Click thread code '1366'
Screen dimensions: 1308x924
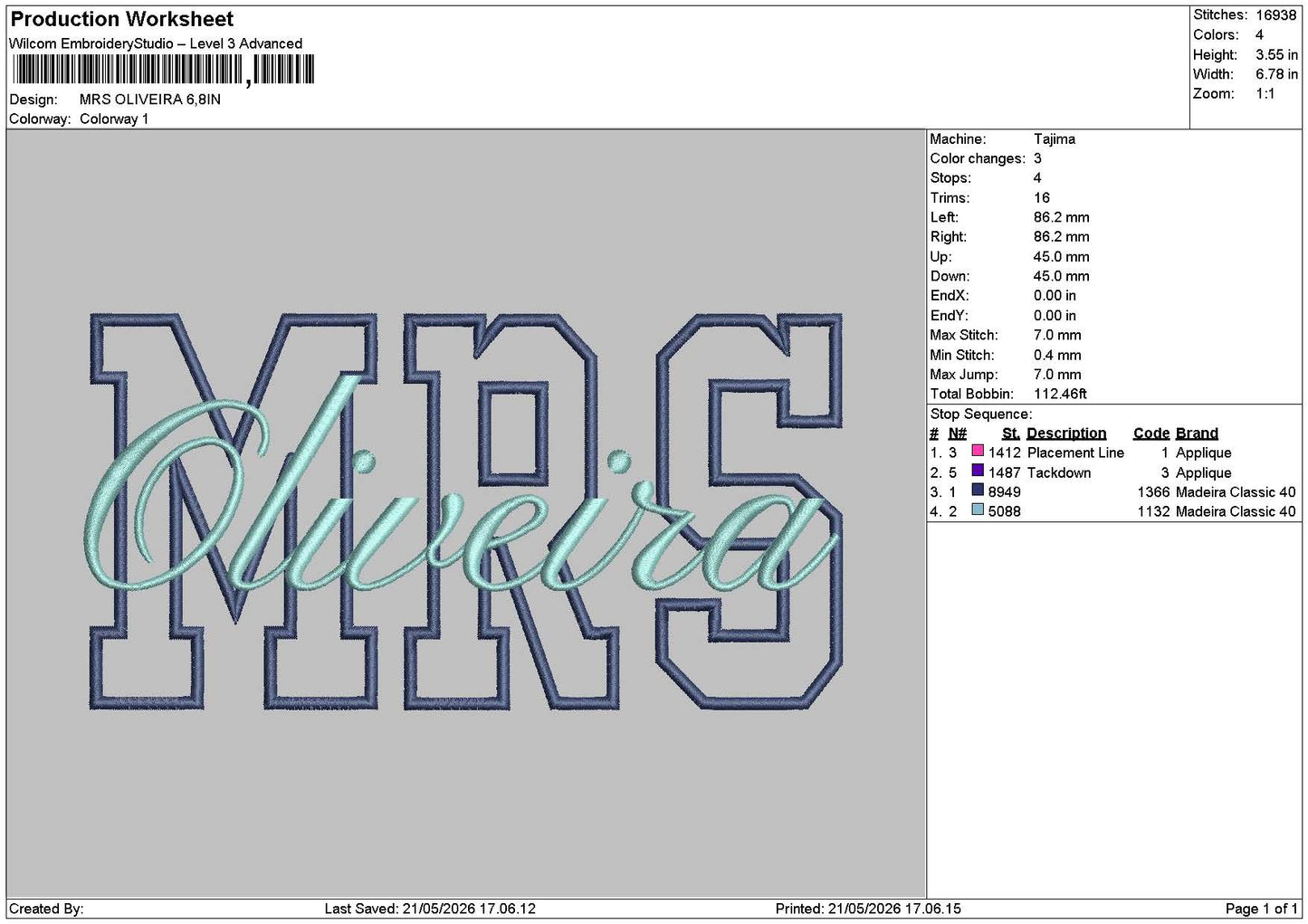pos(1153,492)
